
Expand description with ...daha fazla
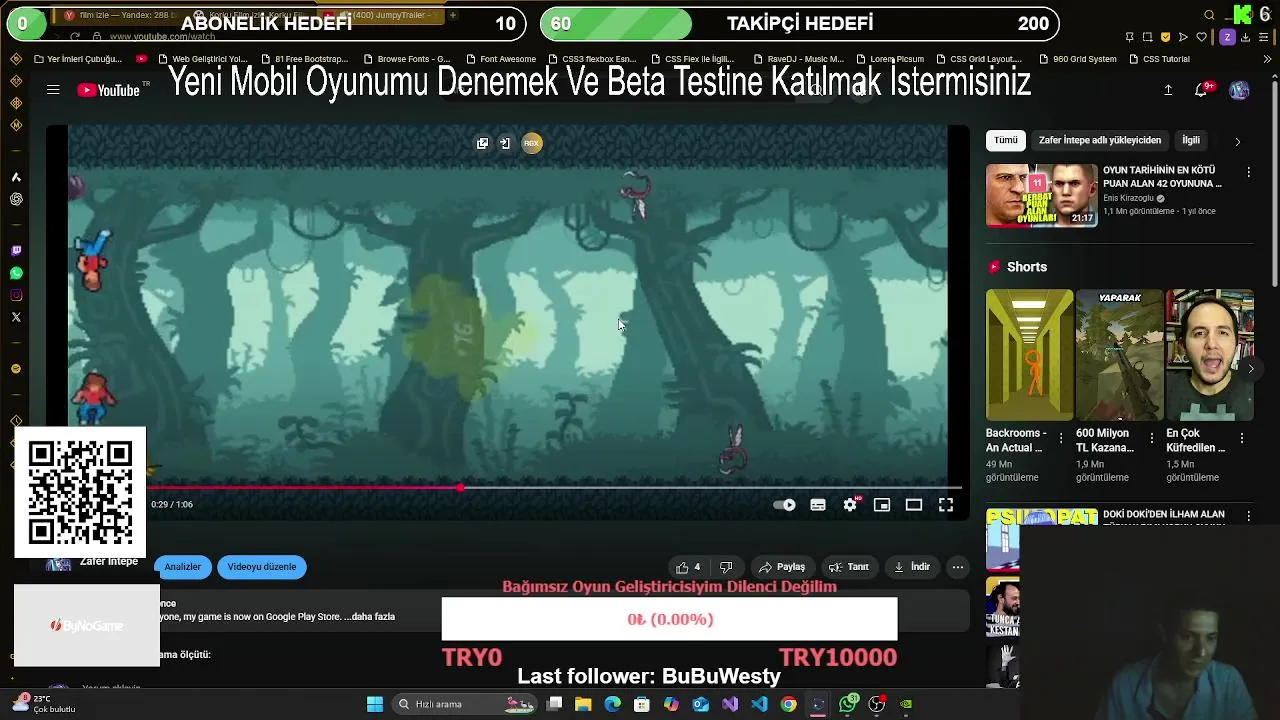point(369,617)
